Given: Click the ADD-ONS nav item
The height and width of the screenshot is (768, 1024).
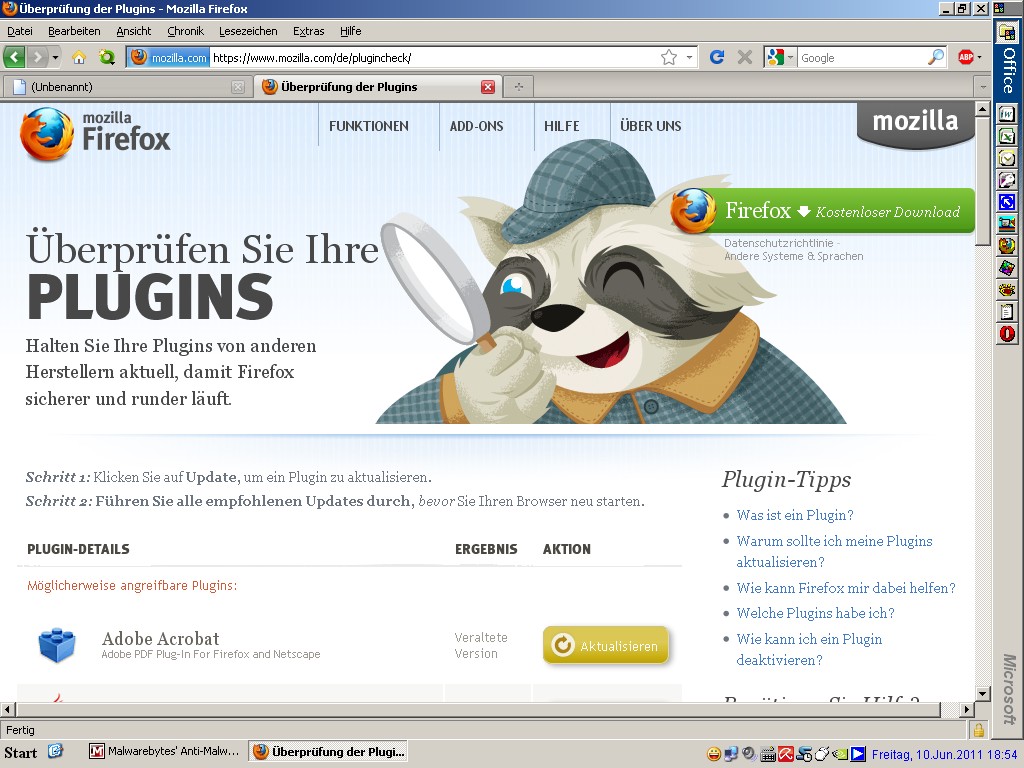Looking at the screenshot, I should 476,126.
